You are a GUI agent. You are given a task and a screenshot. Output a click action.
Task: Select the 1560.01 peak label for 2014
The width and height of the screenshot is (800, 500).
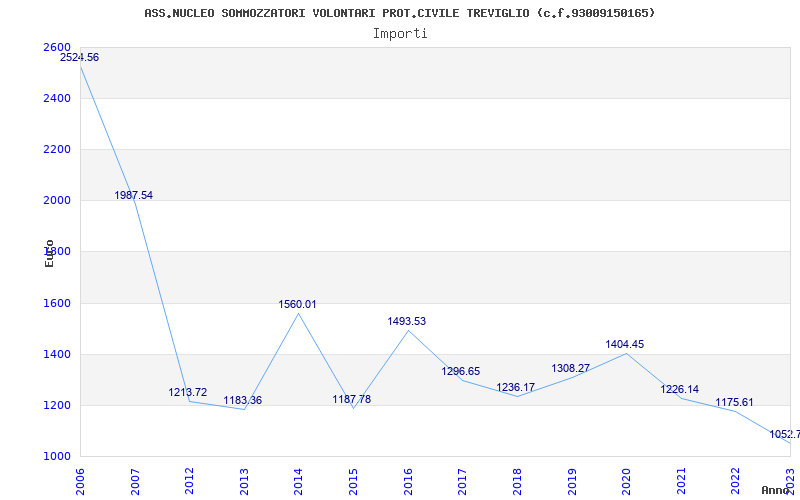click(298, 305)
